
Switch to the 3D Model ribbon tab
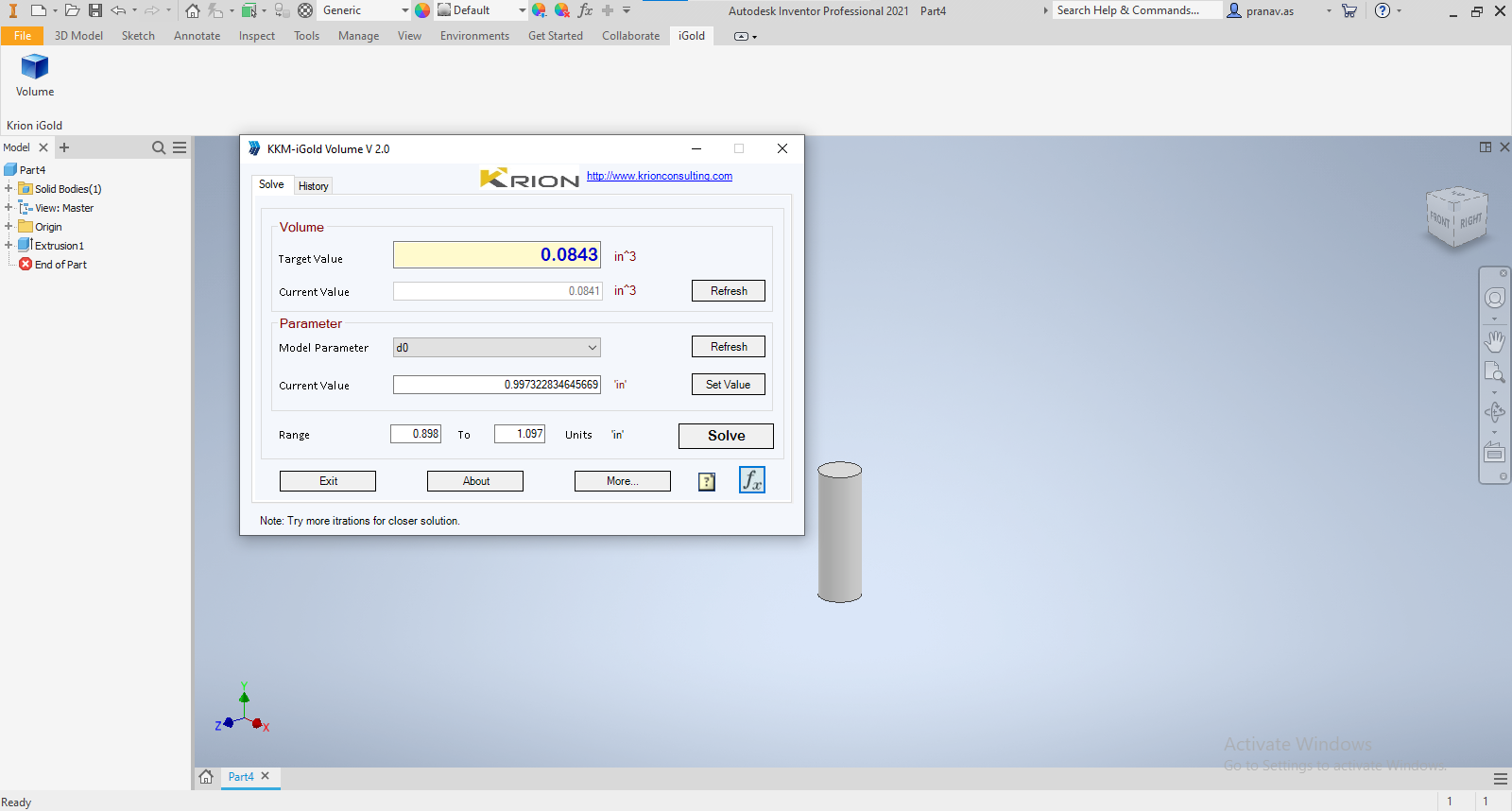point(78,36)
